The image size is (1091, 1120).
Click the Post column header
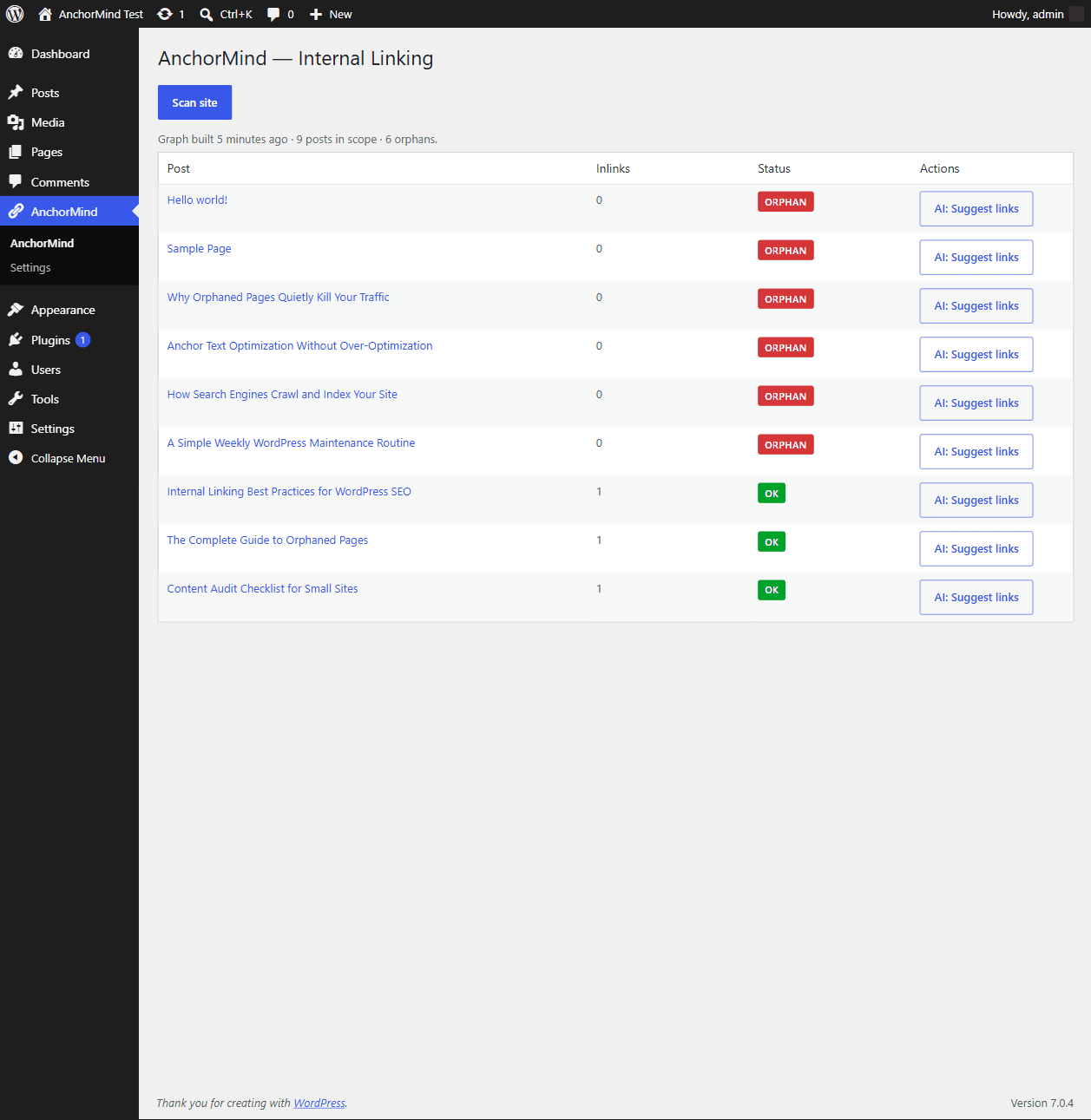click(x=179, y=168)
